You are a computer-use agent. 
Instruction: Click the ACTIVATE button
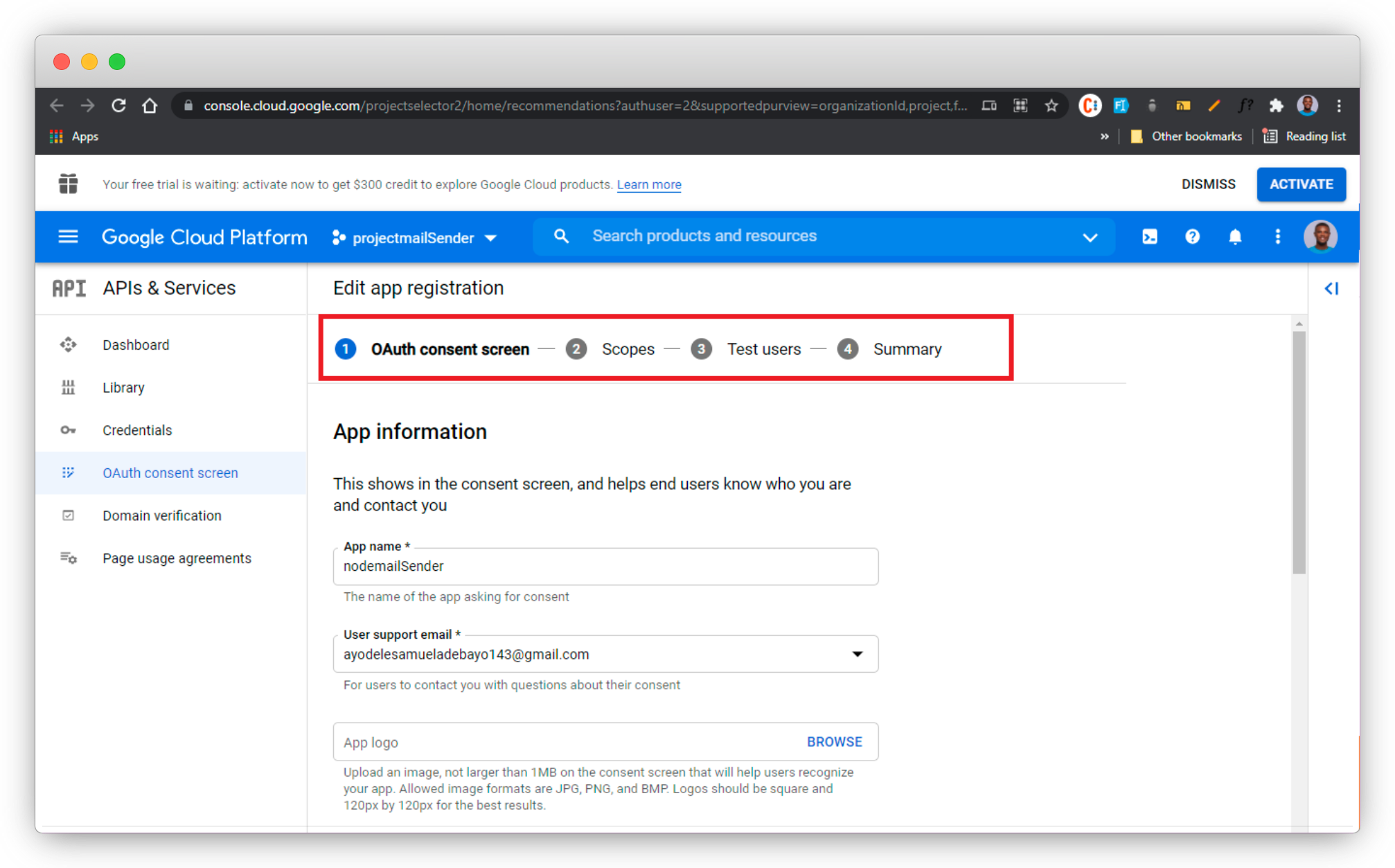coord(1301,184)
